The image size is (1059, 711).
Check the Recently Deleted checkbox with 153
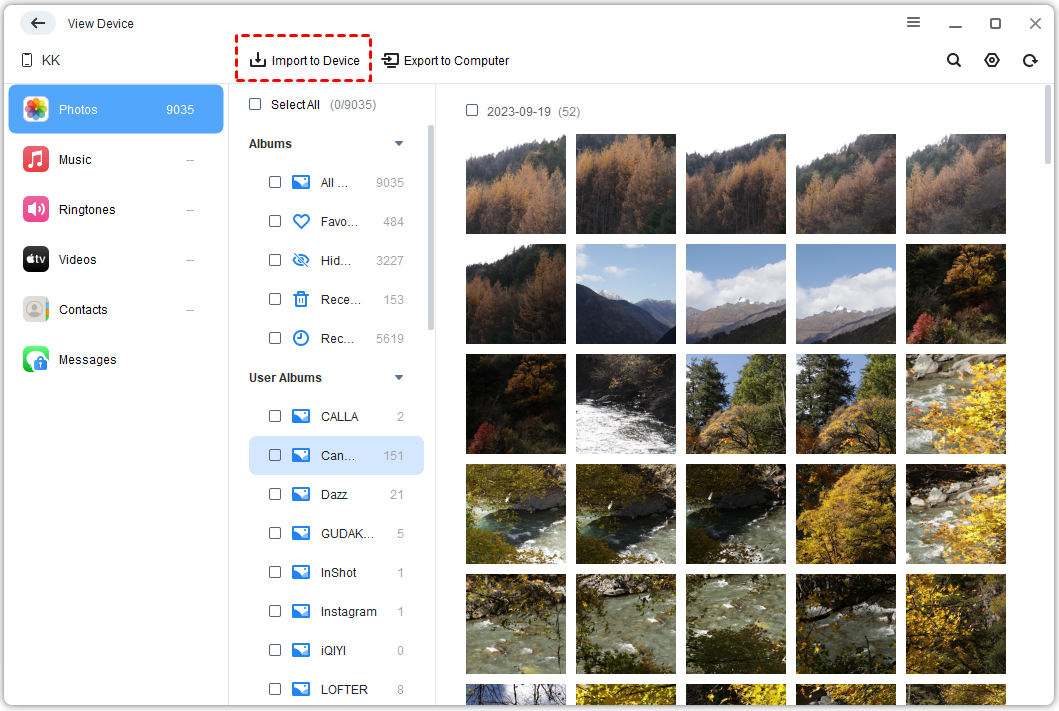pyautogui.click(x=275, y=299)
